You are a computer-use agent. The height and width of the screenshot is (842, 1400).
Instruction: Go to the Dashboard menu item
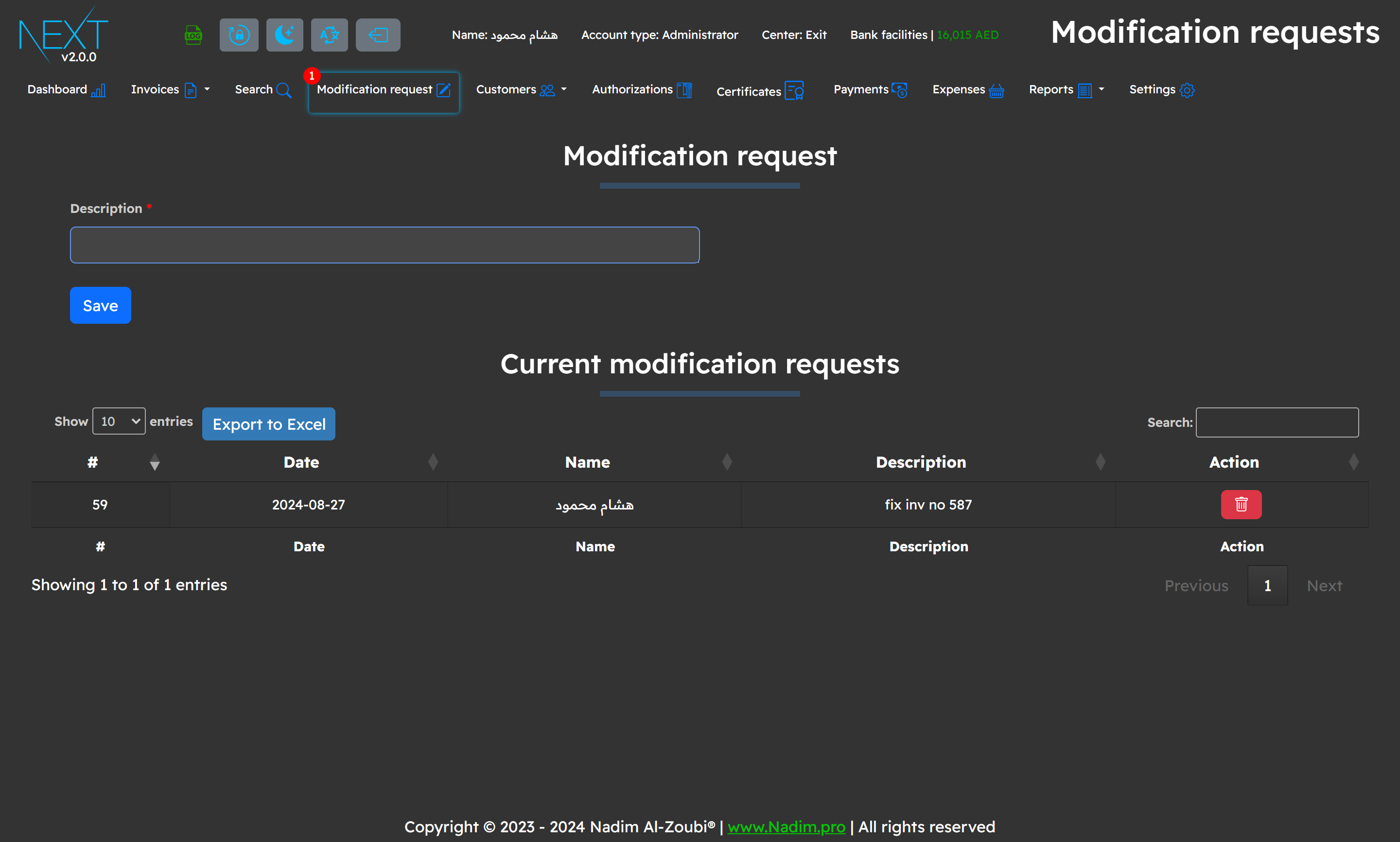tap(66, 89)
